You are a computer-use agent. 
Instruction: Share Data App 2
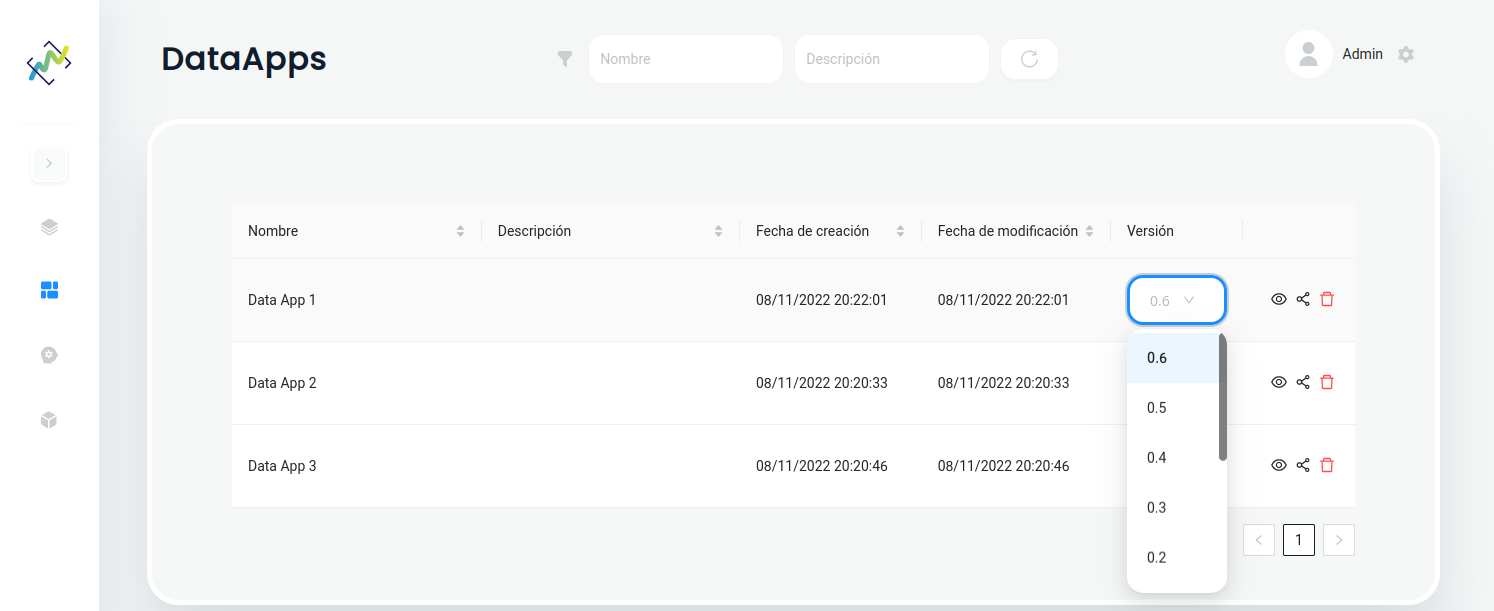point(1303,382)
